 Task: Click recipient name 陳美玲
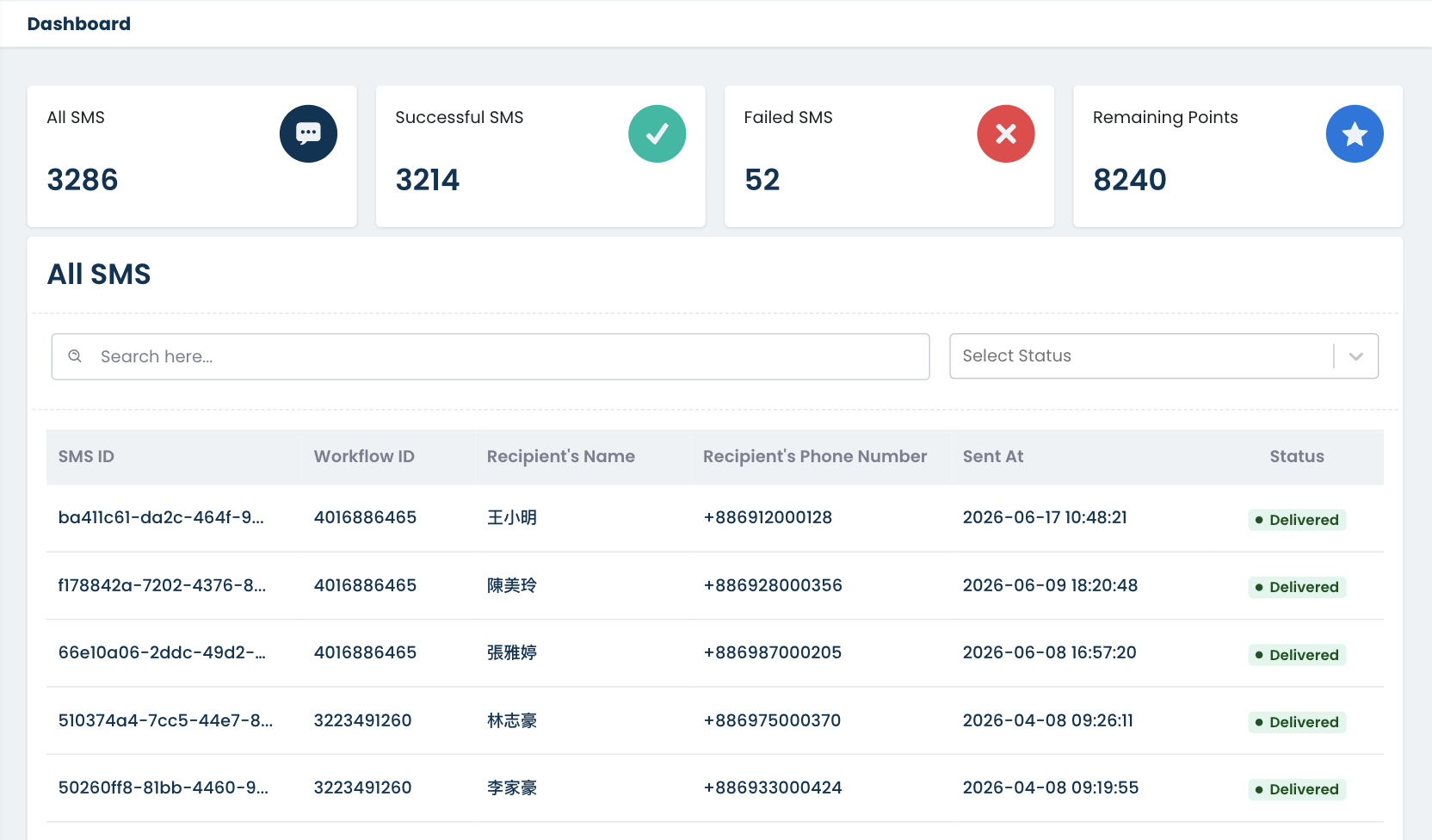[512, 586]
